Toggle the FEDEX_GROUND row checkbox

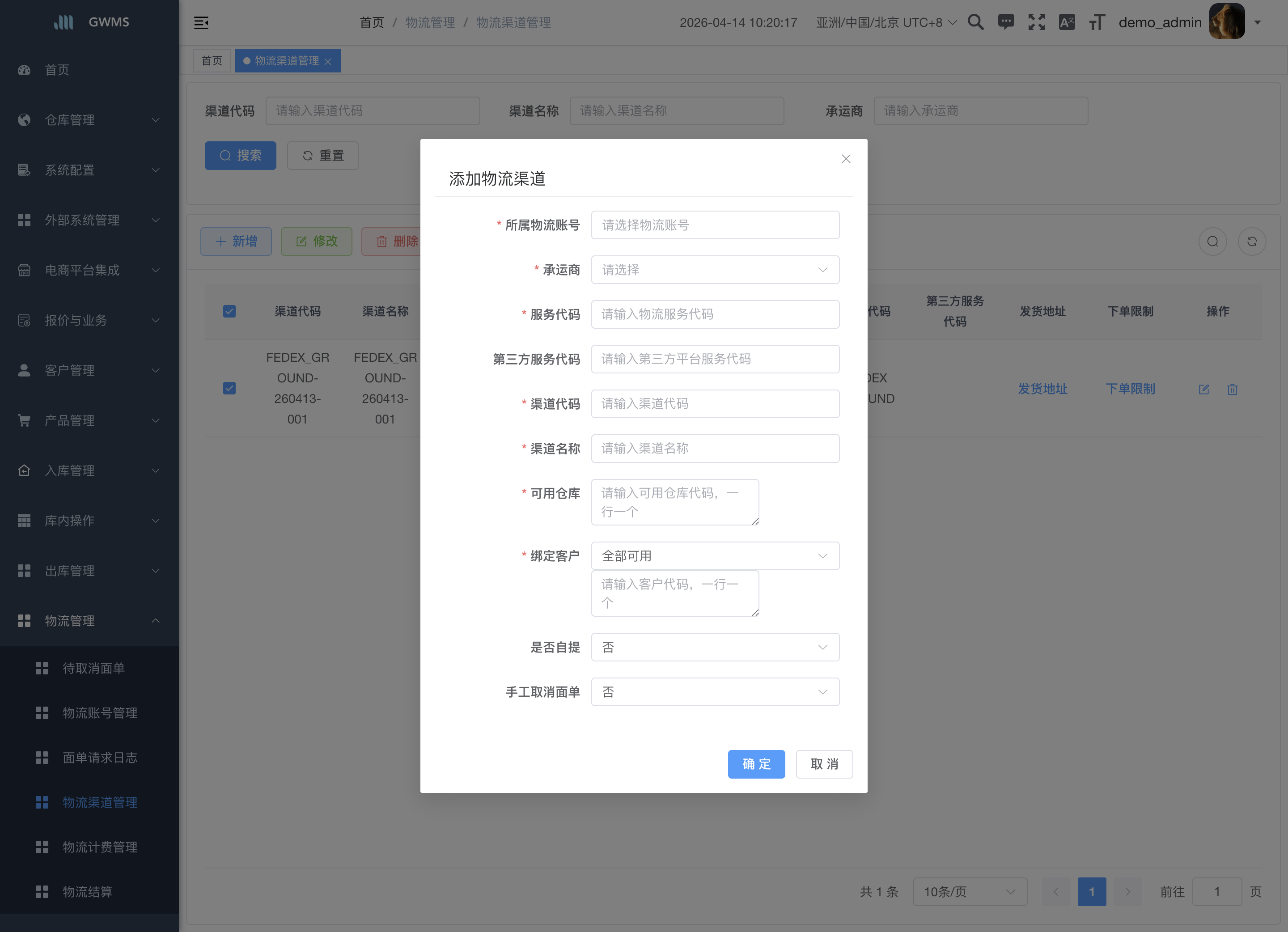[x=229, y=389]
